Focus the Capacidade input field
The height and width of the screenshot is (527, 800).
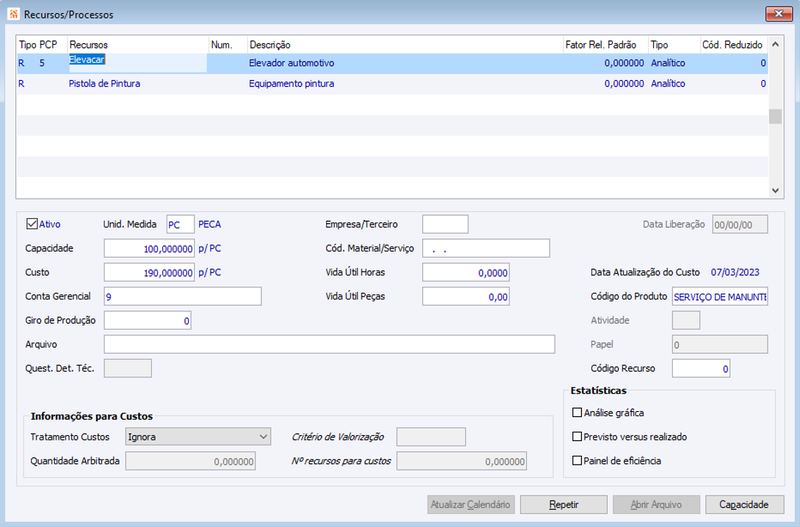click(x=149, y=248)
